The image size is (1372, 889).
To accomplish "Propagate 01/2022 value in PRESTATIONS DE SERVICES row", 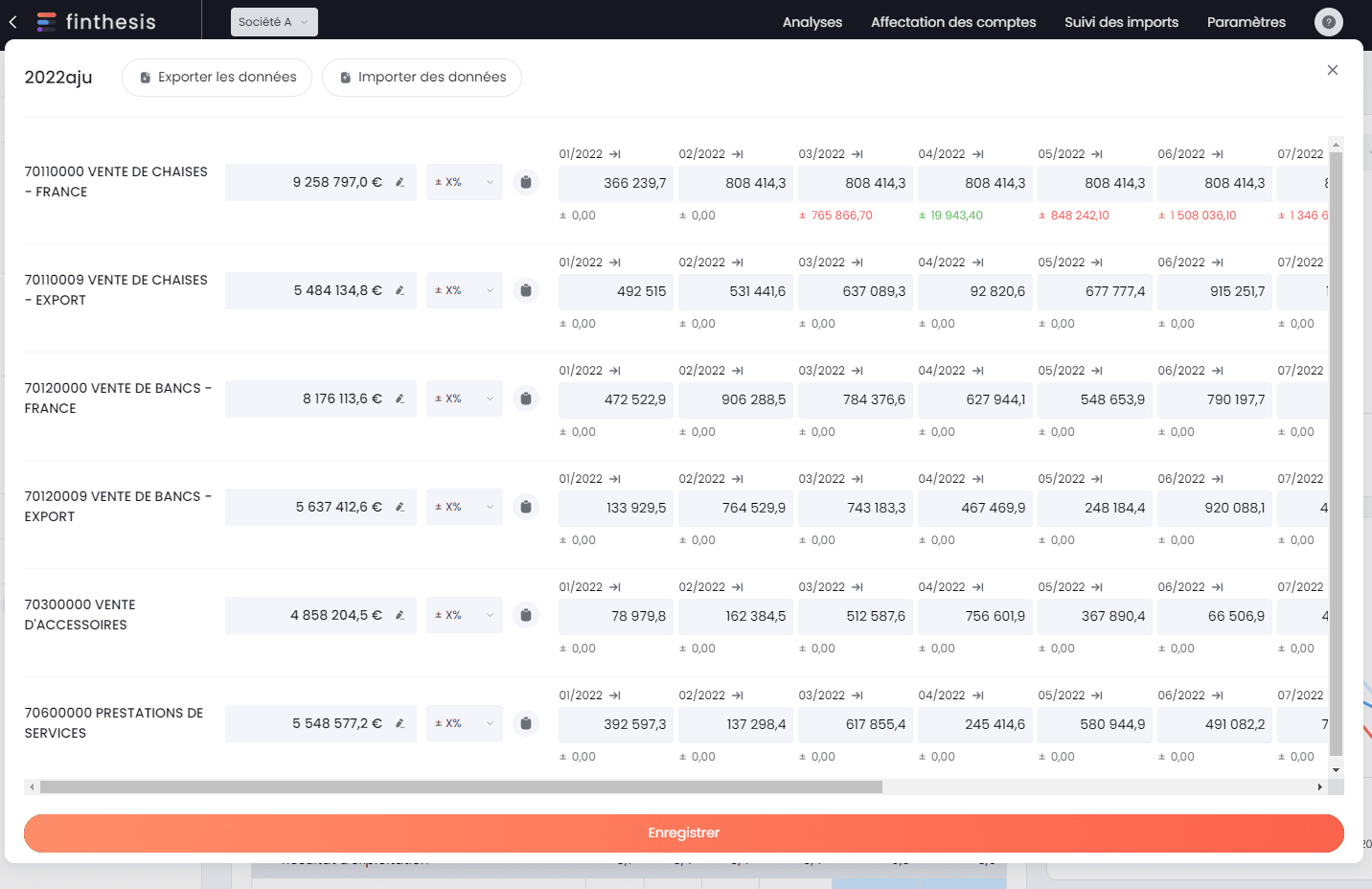I will coord(615,695).
